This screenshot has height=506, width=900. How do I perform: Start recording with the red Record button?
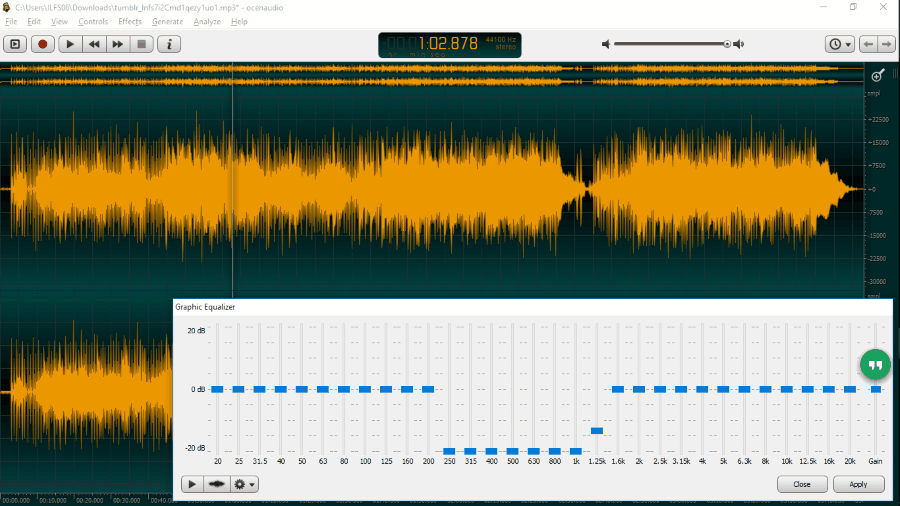(x=42, y=44)
